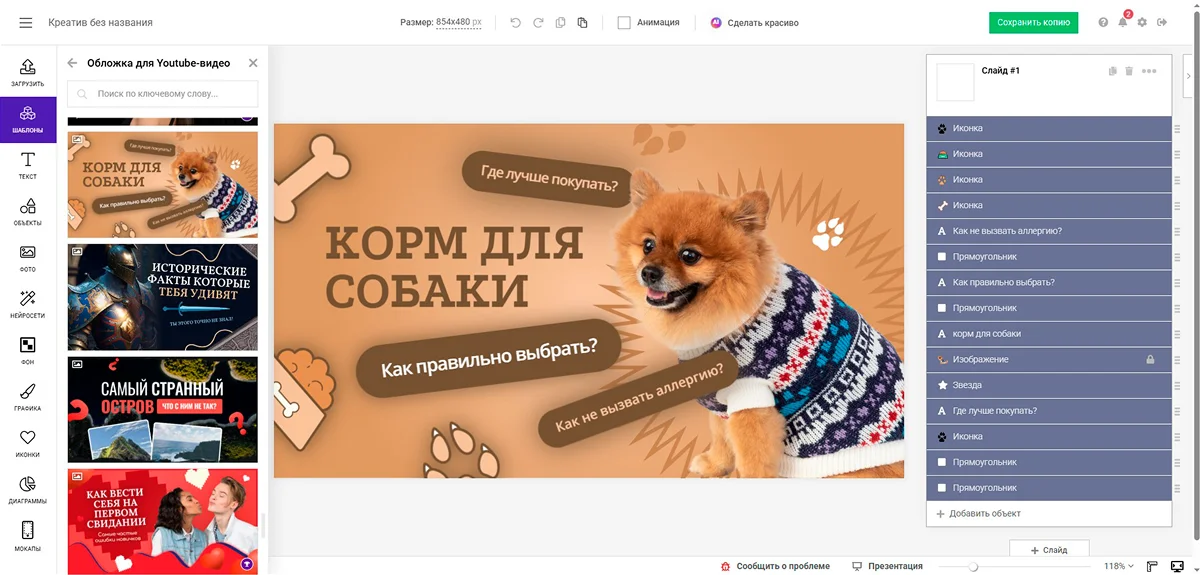Click the zoom slider handle

point(972,567)
